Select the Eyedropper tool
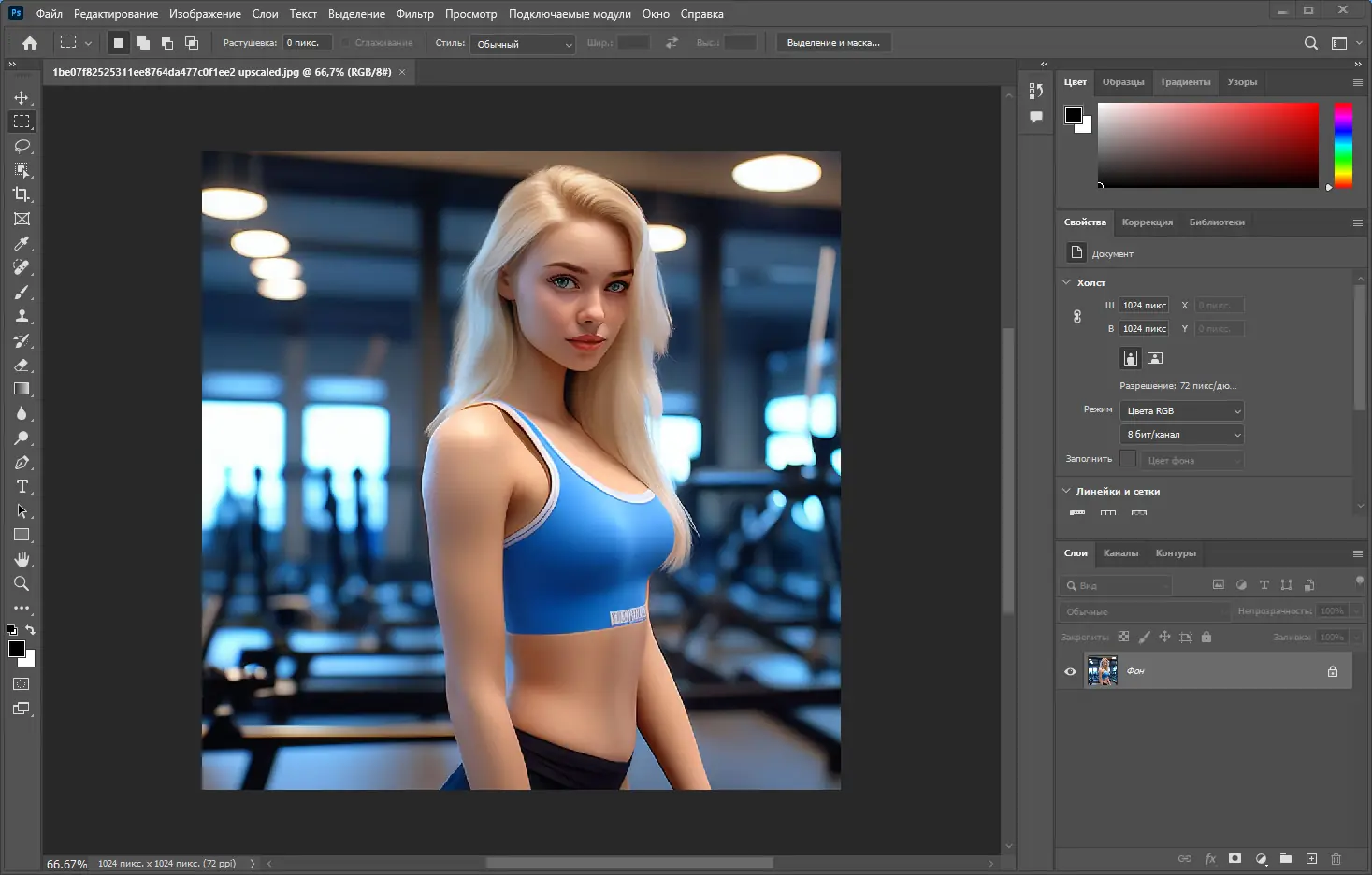 22,243
